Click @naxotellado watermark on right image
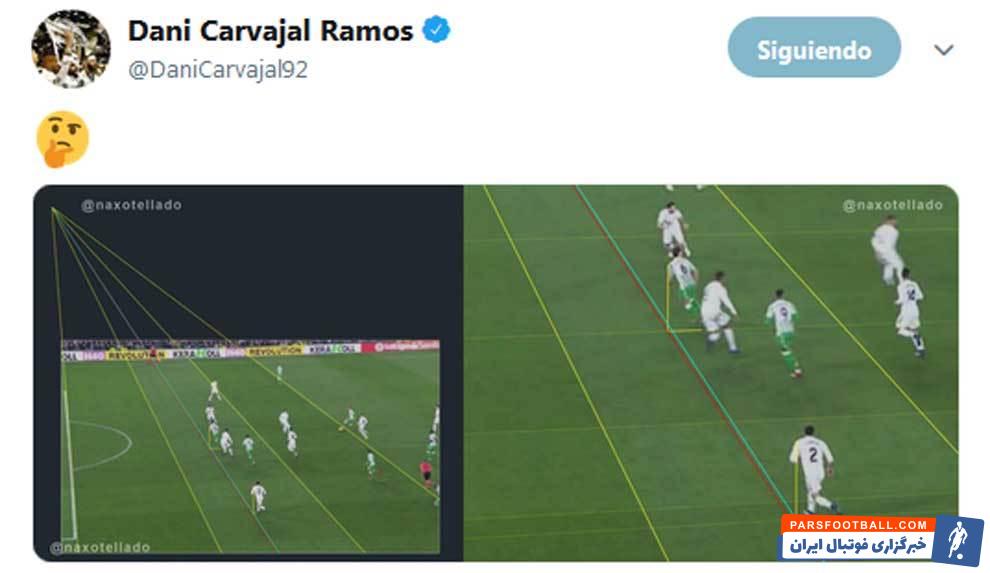 (893, 205)
